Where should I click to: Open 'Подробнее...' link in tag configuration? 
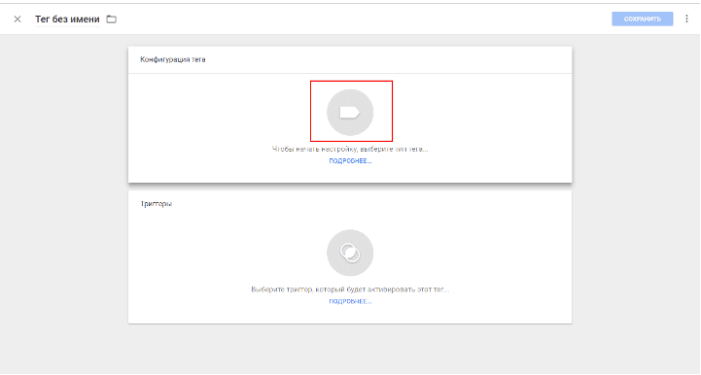350,161
